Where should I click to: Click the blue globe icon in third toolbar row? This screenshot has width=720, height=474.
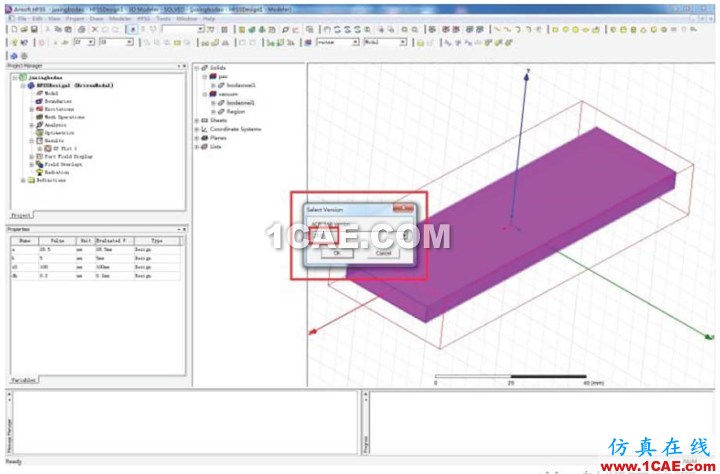click(x=14, y=56)
